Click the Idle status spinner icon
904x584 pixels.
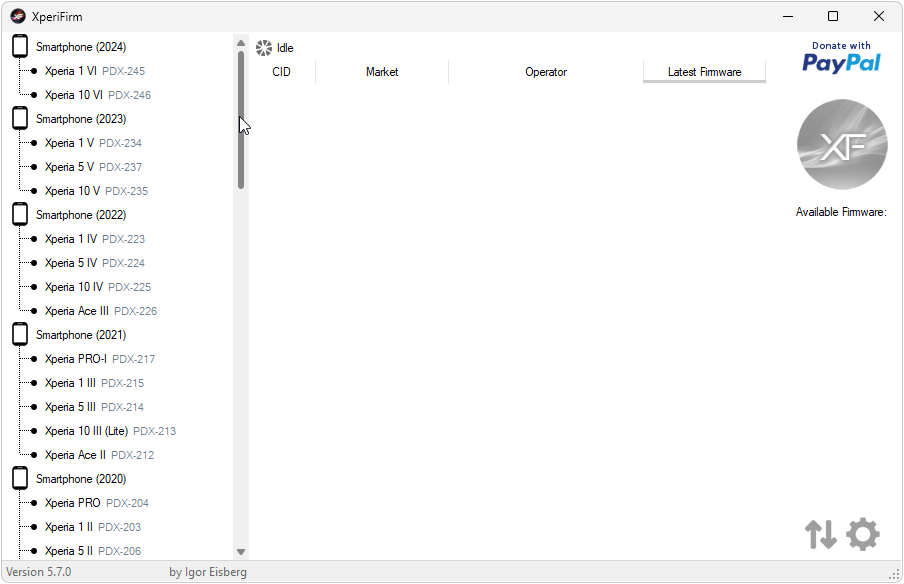click(264, 48)
